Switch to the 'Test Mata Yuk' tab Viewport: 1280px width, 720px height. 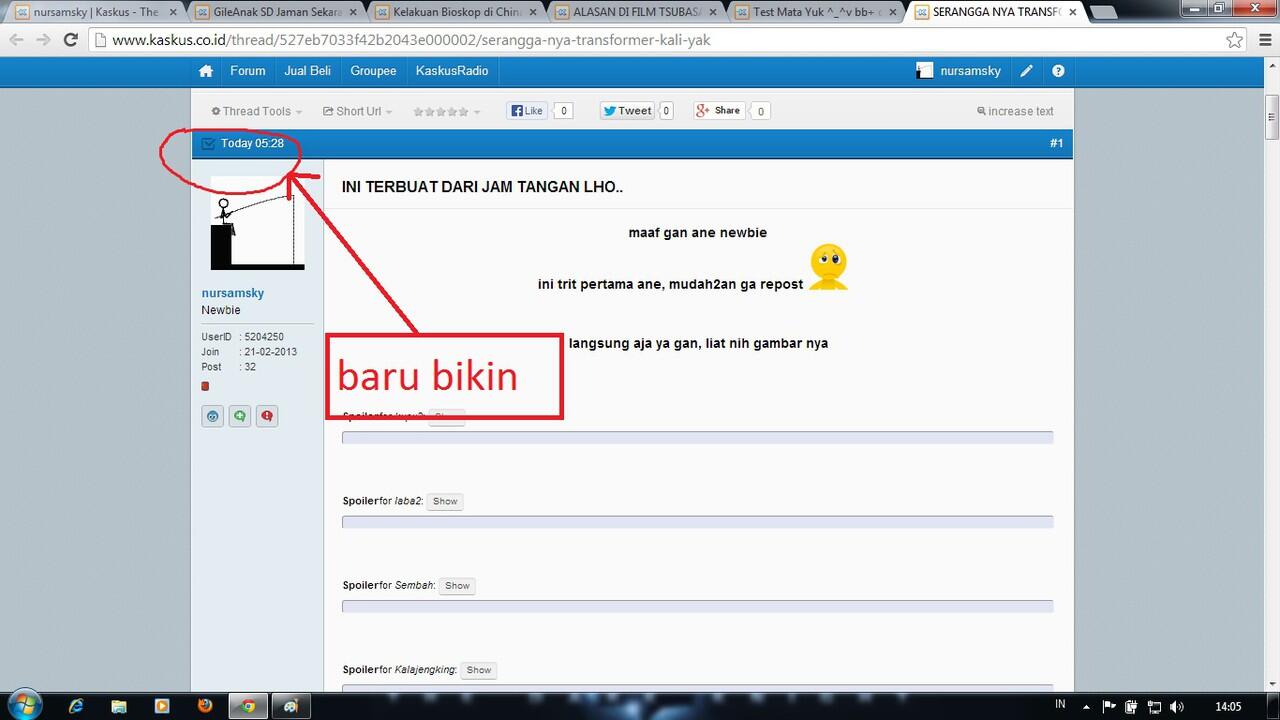[817, 13]
